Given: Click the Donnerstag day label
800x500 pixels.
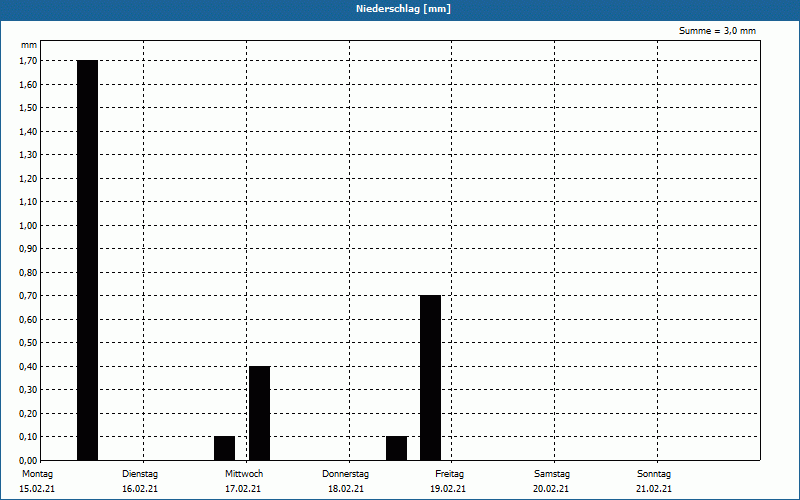Looking at the screenshot, I should pos(345,474).
